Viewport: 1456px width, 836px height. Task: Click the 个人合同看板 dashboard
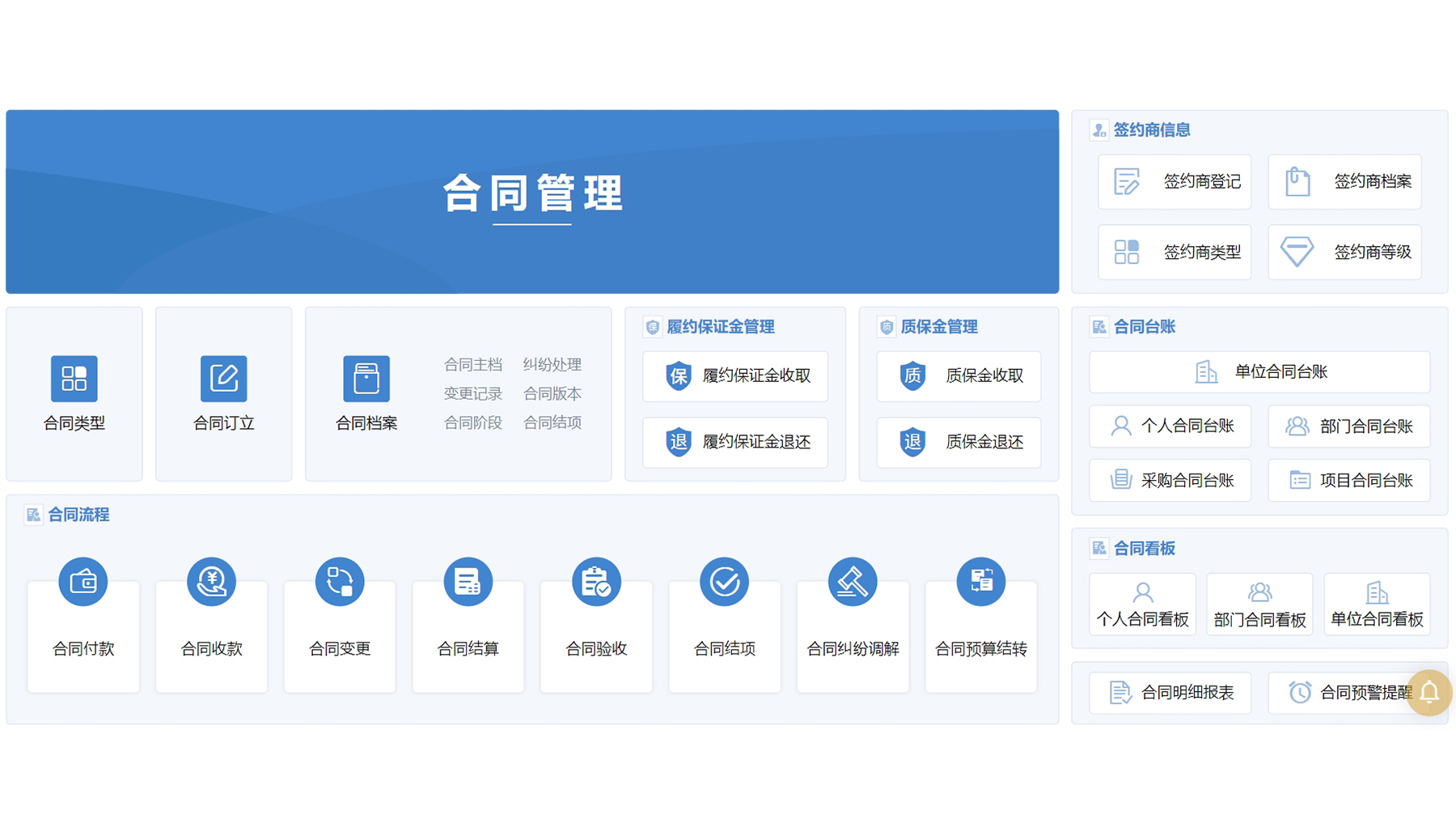click(1142, 604)
